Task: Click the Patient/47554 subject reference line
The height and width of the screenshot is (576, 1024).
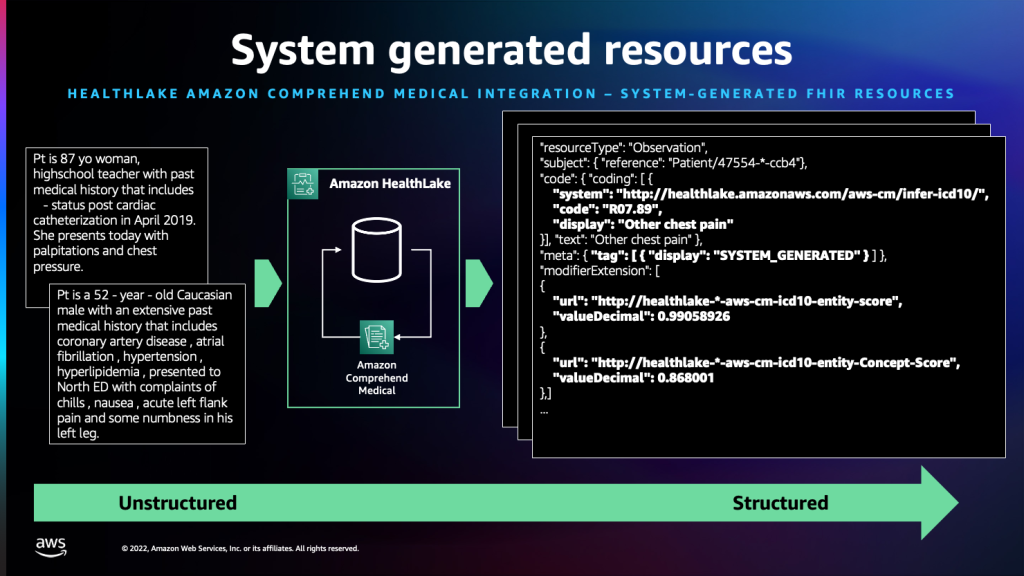Action: [673, 163]
